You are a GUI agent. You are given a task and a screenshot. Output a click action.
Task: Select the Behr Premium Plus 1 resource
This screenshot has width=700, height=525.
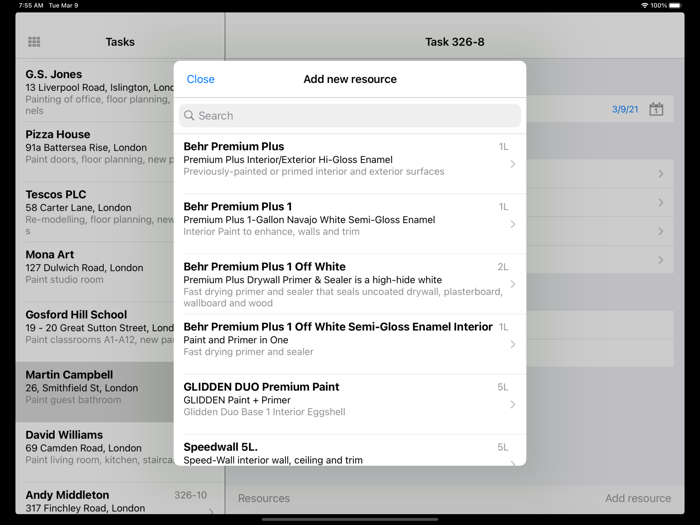coord(350,224)
